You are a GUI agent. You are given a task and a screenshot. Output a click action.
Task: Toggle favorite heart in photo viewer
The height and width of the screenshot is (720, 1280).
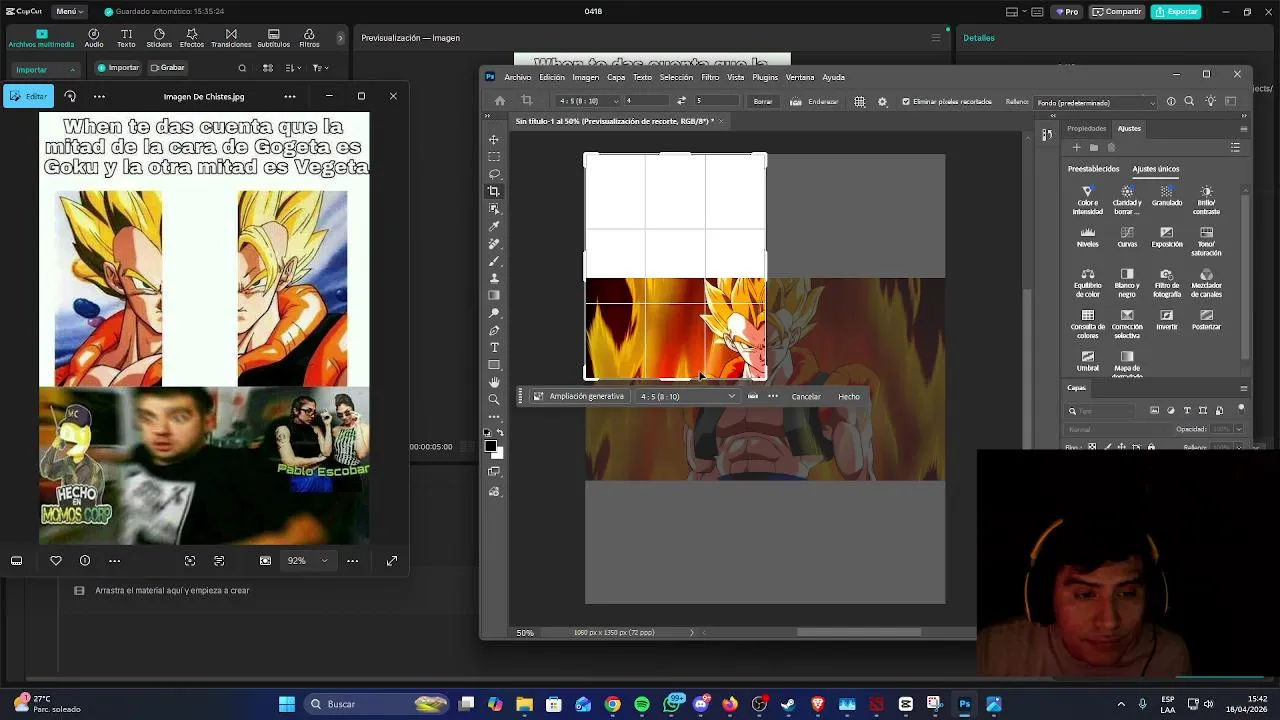56,561
